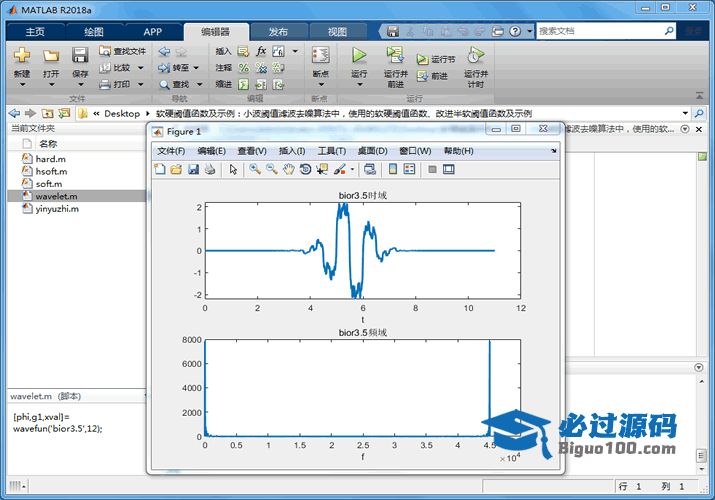Click the figure print icon
This screenshot has height=500, width=715.
[210, 170]
